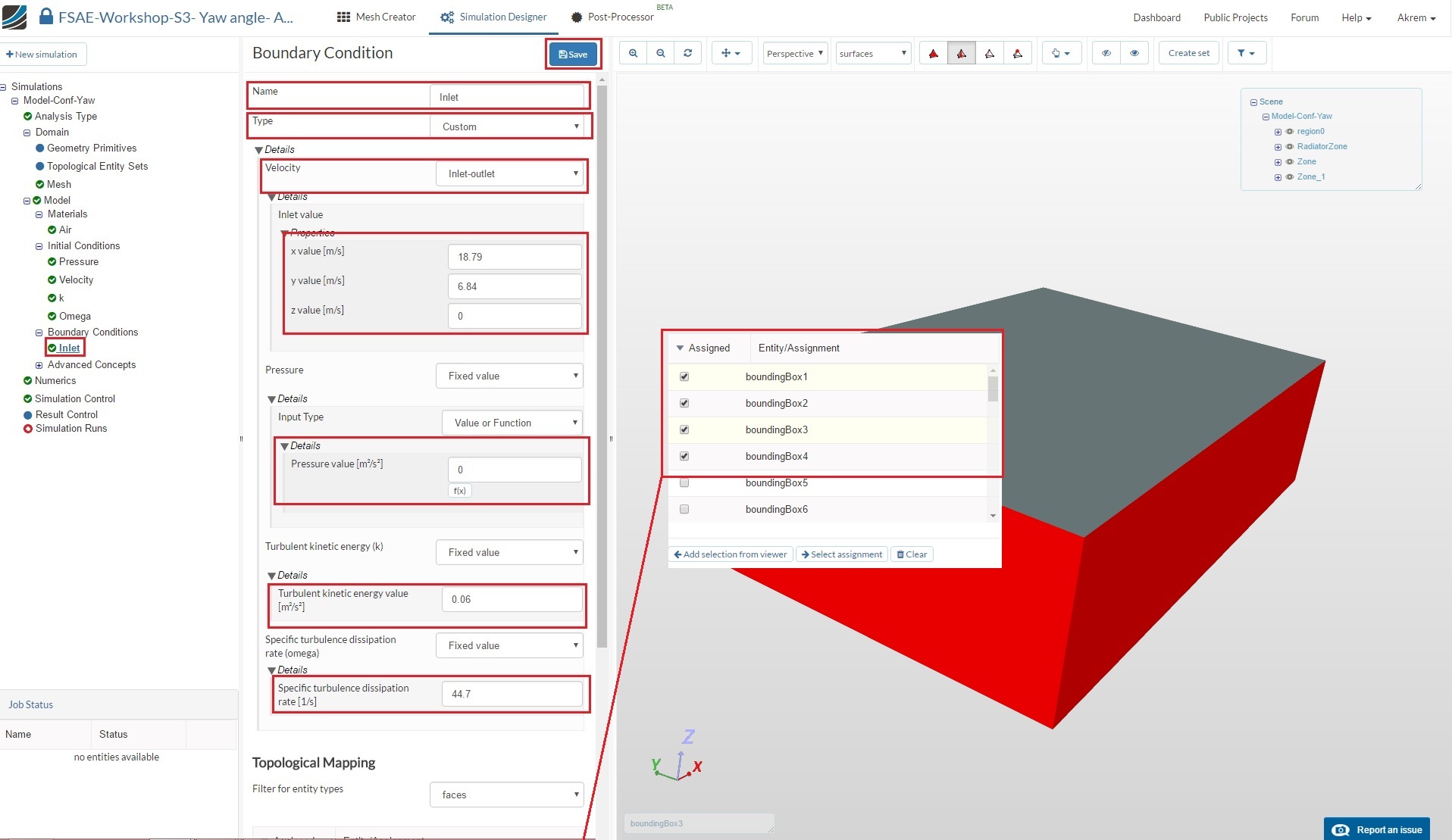The height and width of the screenshot is (840, 1452).
Task: Switch to the Mesh Creator tab
Action: pos(376,17)
